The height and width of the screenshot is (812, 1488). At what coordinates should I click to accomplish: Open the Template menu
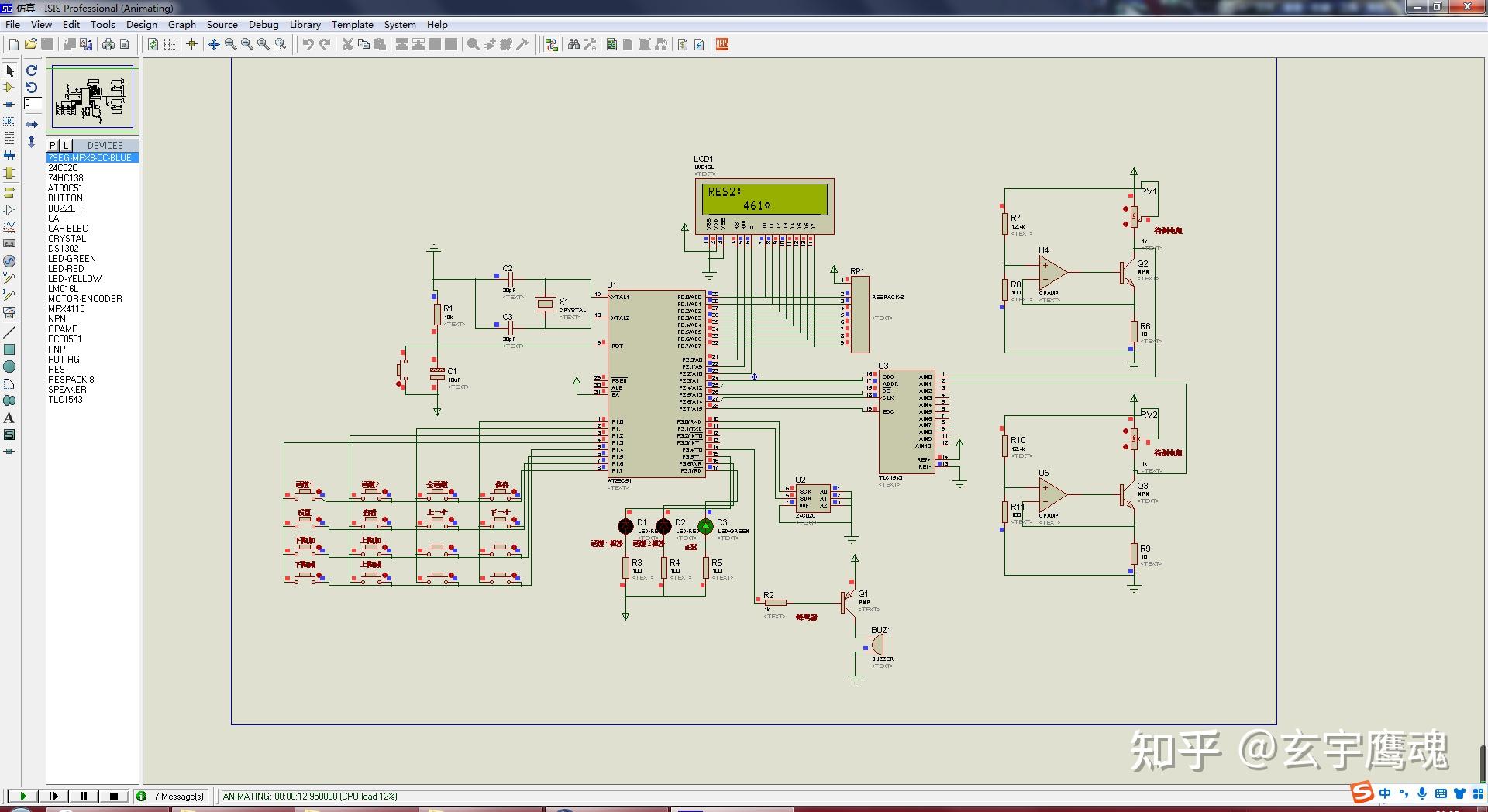click(353, 24)
